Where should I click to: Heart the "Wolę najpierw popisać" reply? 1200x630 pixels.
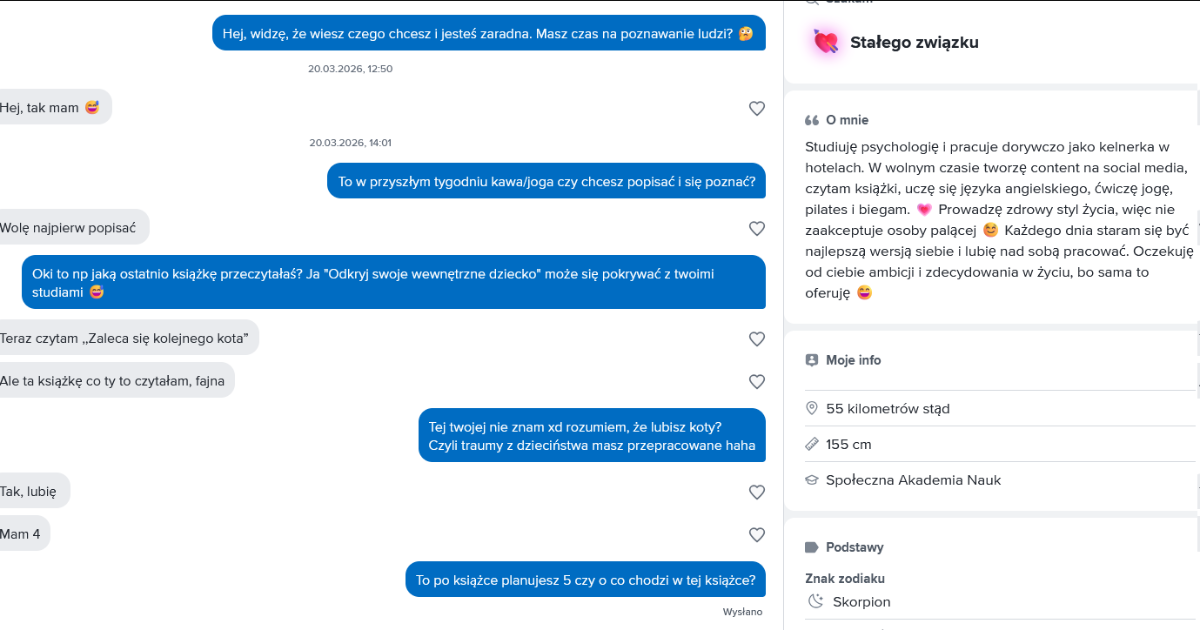pyautogui.click(x=757, y=229)
